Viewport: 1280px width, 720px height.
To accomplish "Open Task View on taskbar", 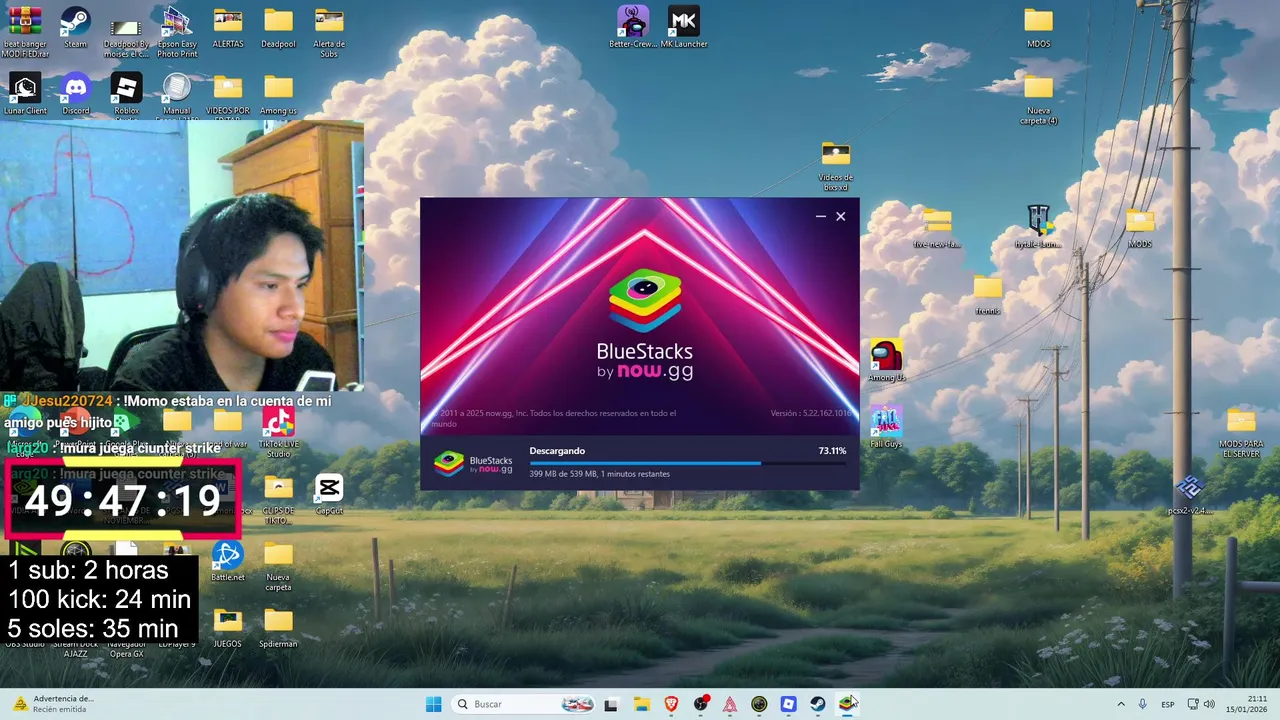I will (611, 704).
